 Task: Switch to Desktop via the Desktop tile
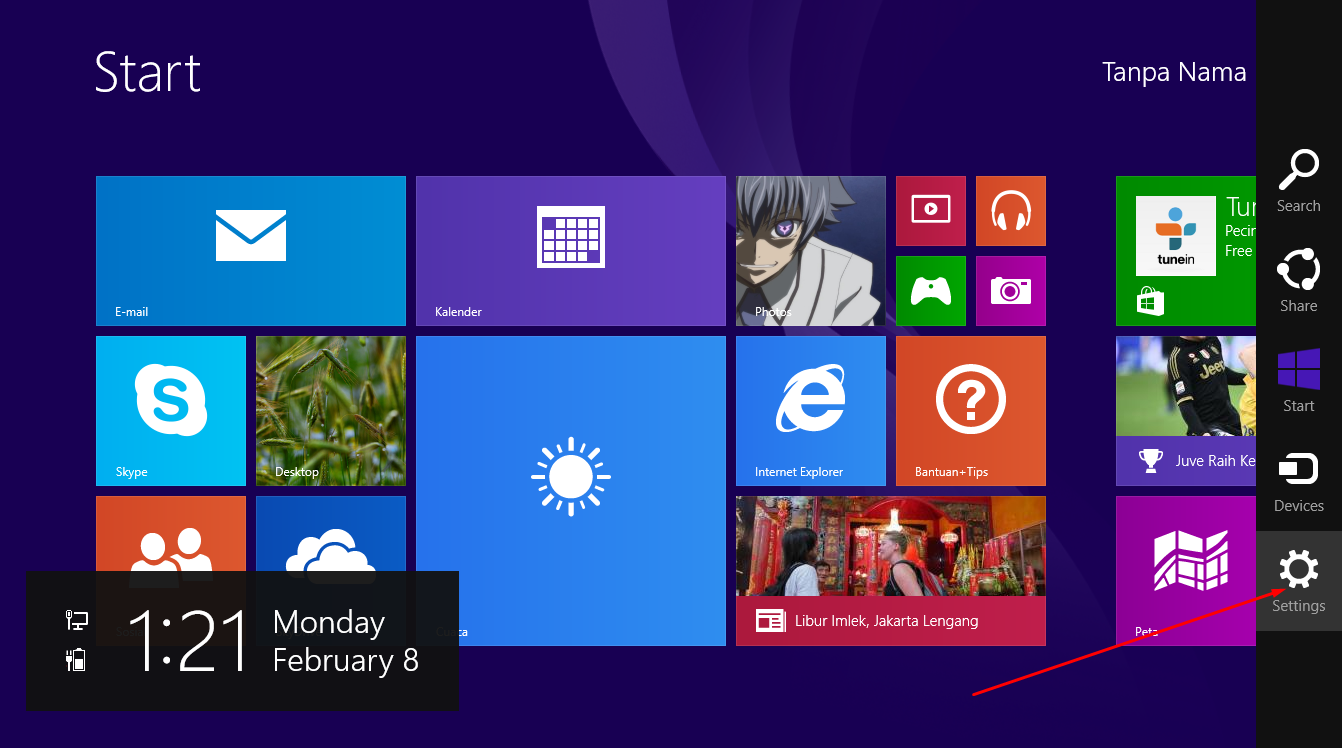pyautogui.click(x=330, y=410)
